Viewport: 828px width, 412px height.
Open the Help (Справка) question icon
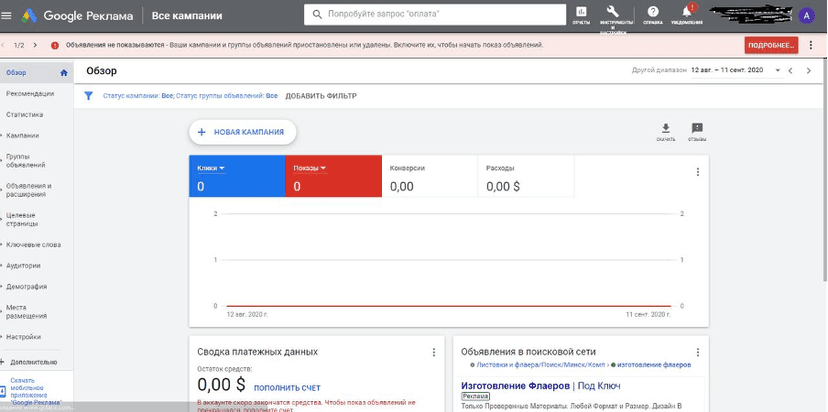tap(653, 14)
